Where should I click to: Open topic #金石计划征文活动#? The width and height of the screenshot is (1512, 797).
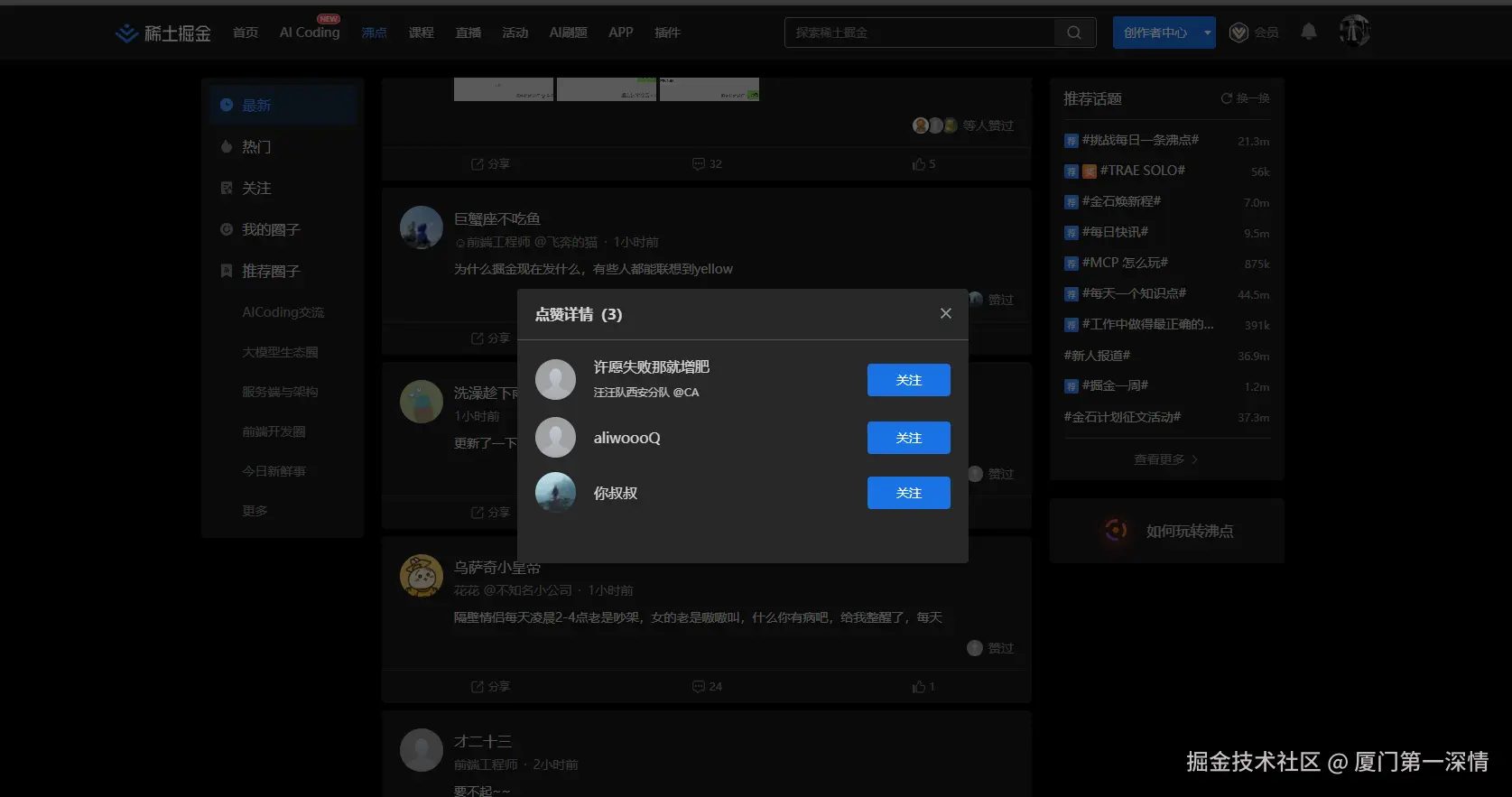[1122, 417]
